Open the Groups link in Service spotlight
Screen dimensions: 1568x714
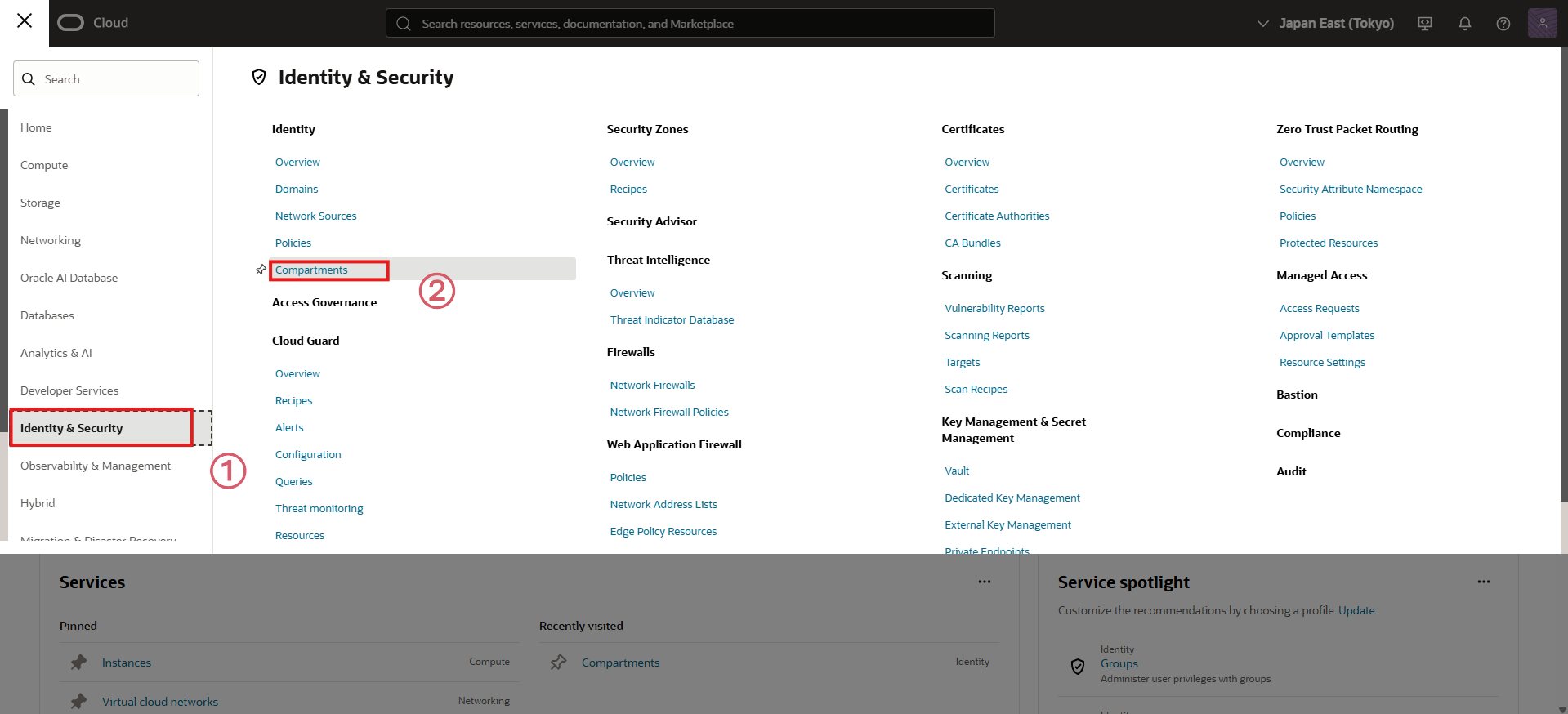[1119, 663]
